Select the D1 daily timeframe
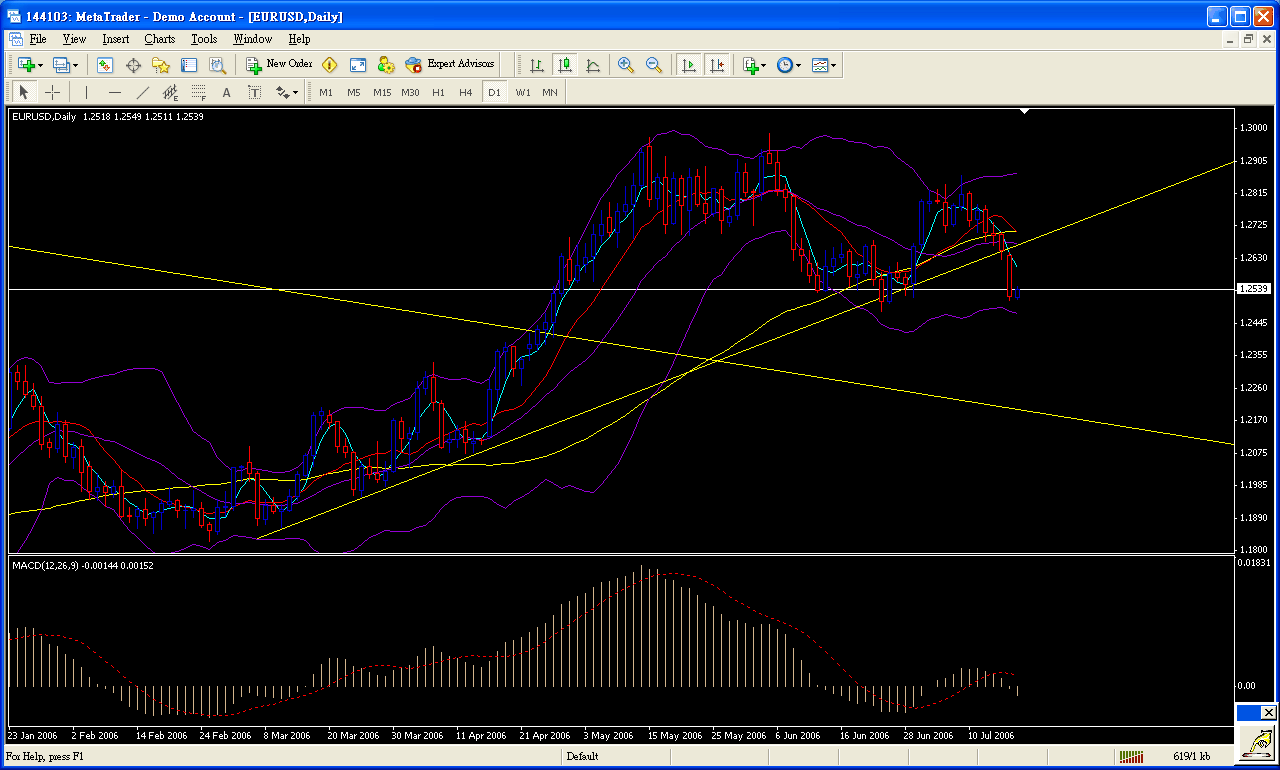The height and width of the screenshot is (770, 1280). tap(494, 93)
